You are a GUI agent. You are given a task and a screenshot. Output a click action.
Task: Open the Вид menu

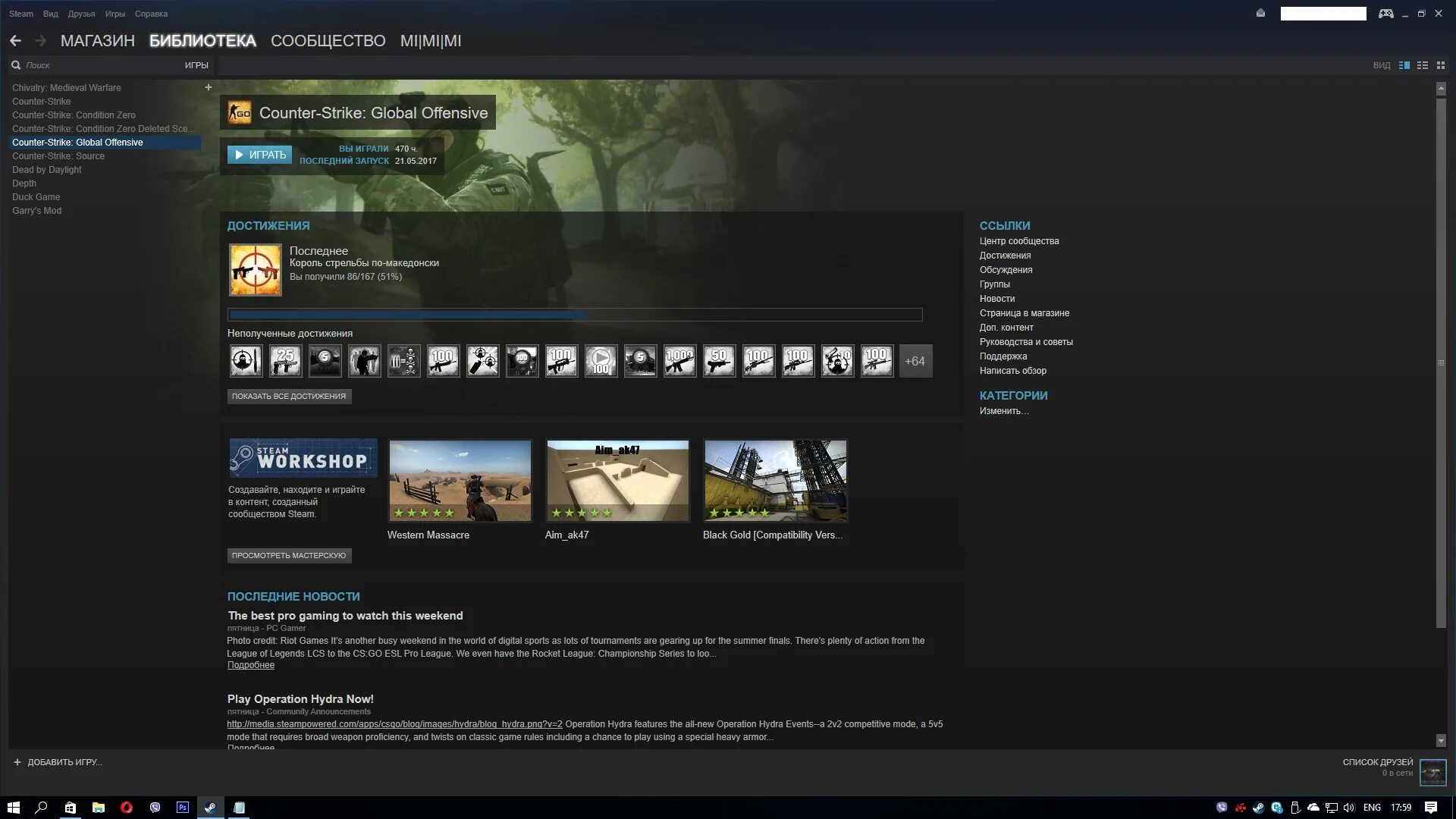click(51, 14)
